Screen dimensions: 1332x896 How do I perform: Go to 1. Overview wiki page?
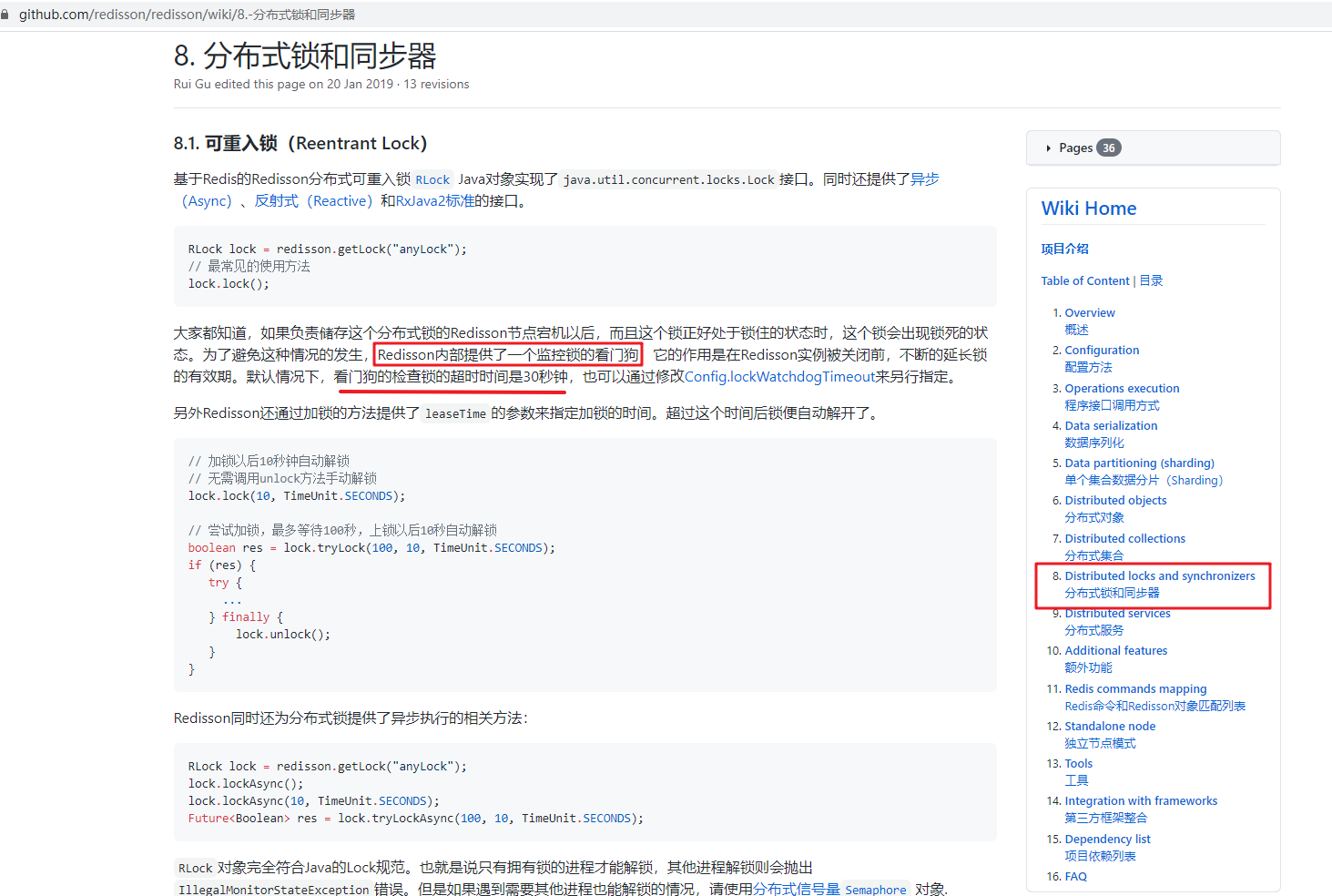point(1090,312)
